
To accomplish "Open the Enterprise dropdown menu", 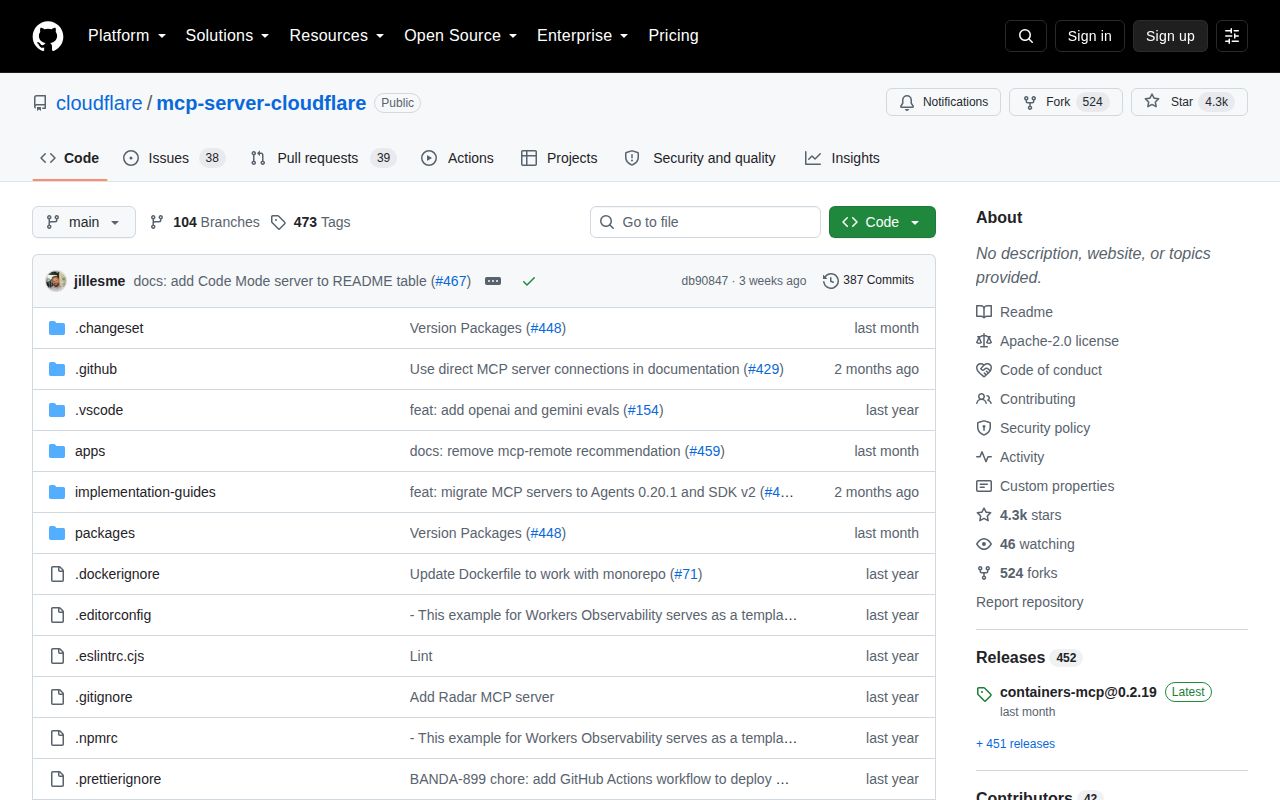I will pos(582,36).
